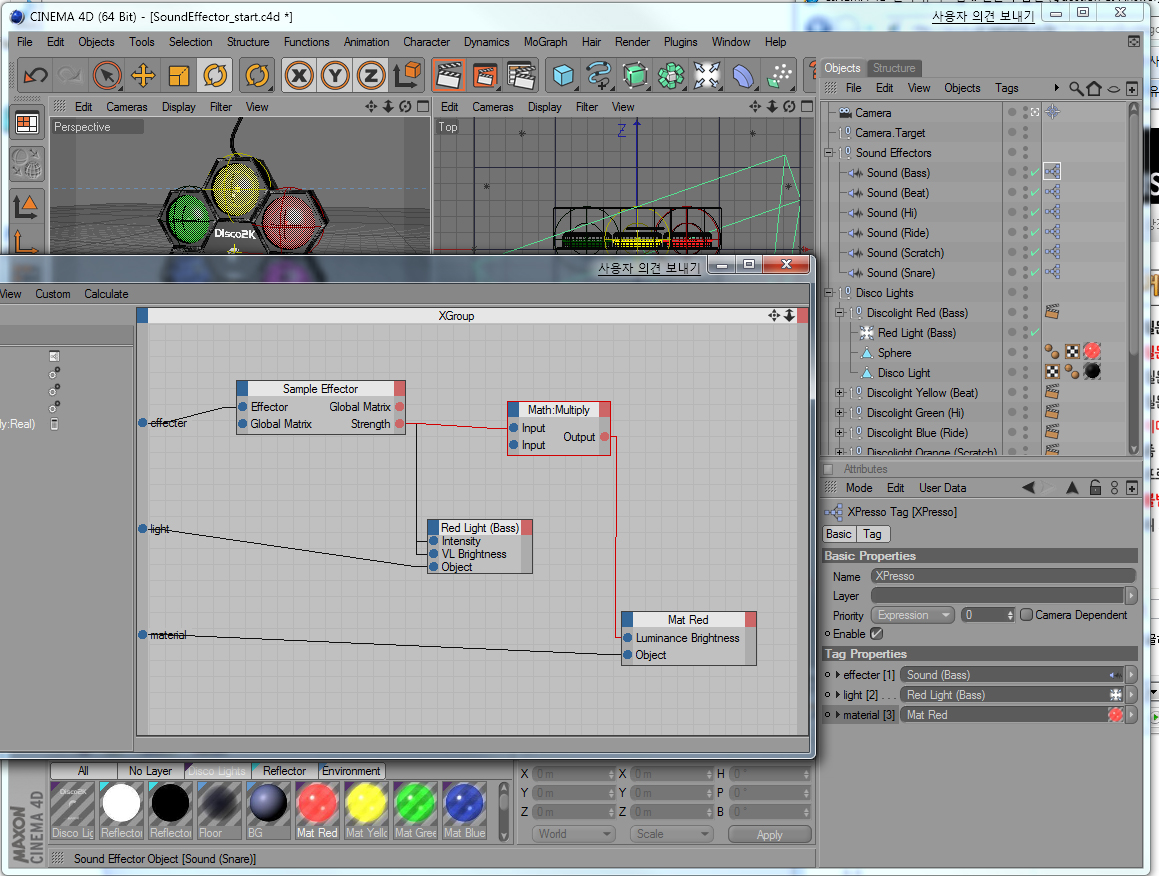Open the World coordinate dropdown
1159x876 pixels.
pos(574,834)
